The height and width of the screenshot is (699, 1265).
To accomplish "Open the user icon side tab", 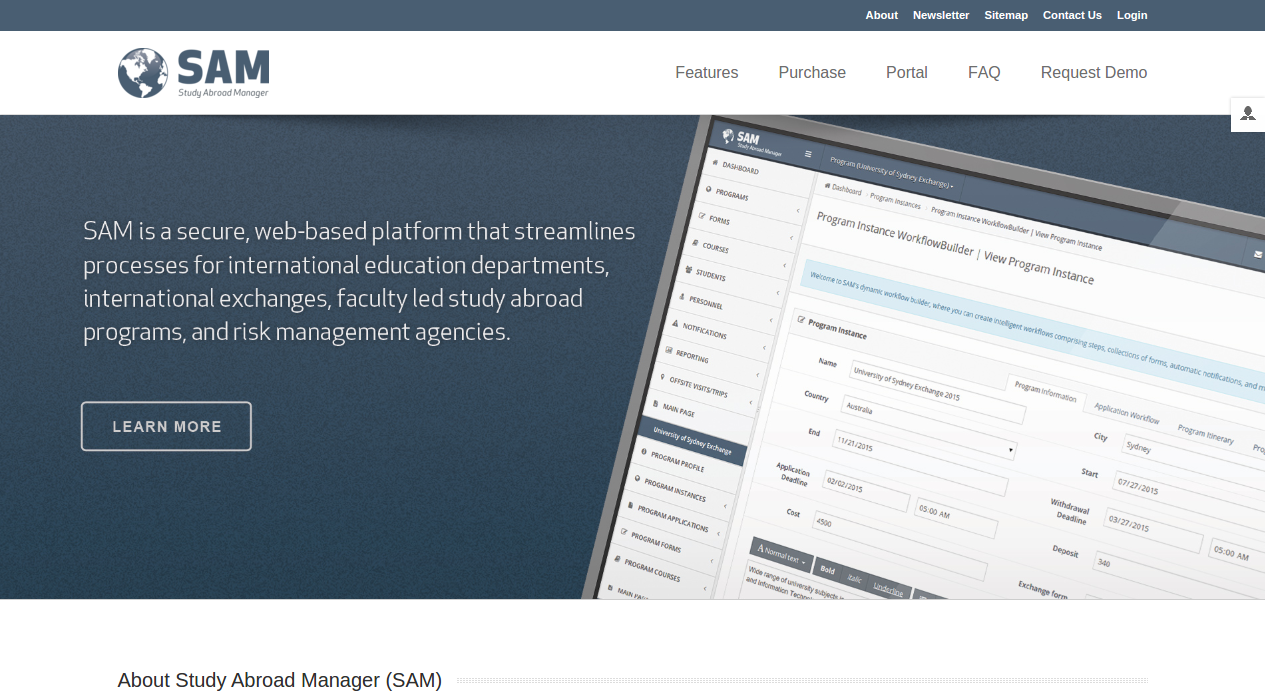I will [x=1248, y=114].
